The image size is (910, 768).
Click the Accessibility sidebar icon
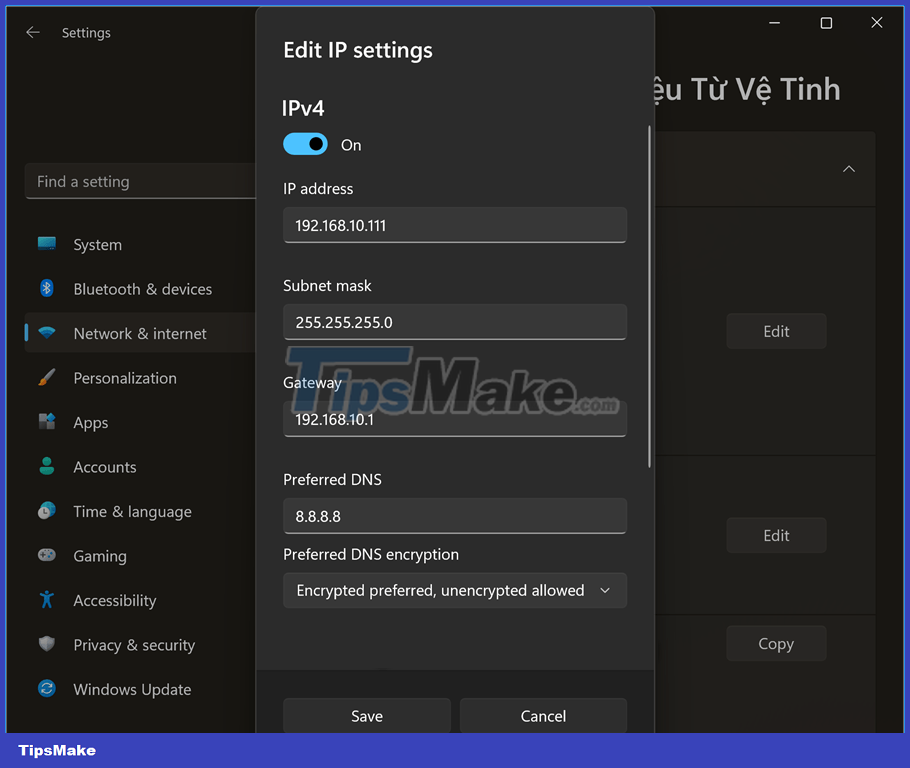click(x=46, y=600)
